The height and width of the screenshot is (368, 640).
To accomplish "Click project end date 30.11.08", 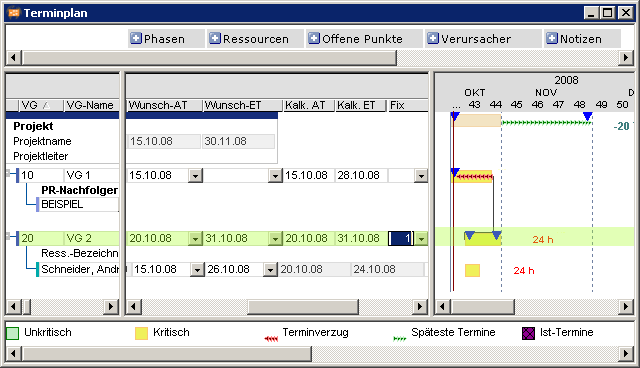I will tap(238, 142).
